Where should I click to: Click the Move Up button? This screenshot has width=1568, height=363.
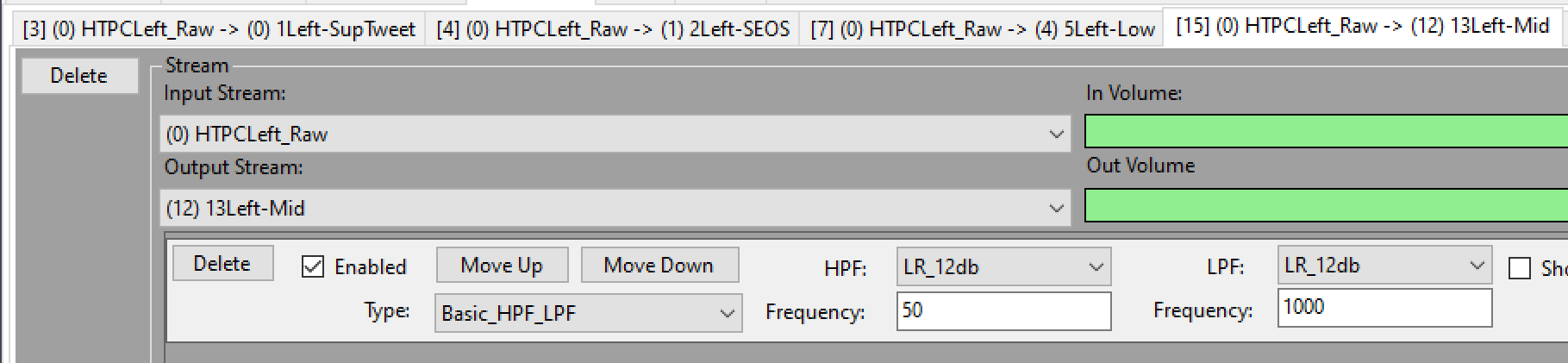click(502, 266)
